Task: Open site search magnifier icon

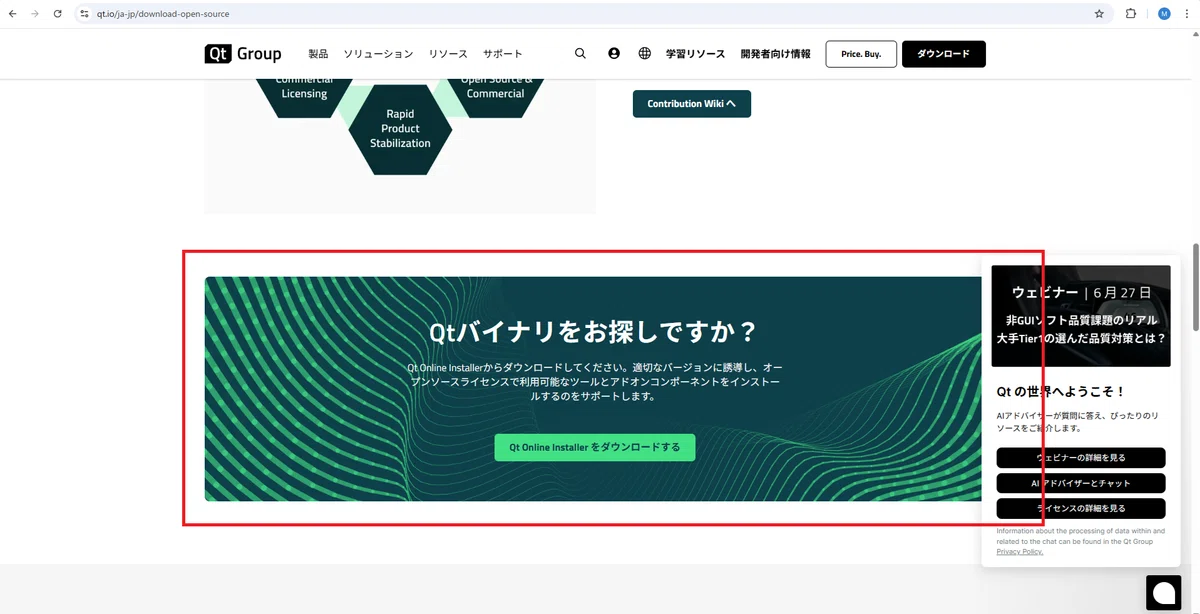Action: pos(580,54)
